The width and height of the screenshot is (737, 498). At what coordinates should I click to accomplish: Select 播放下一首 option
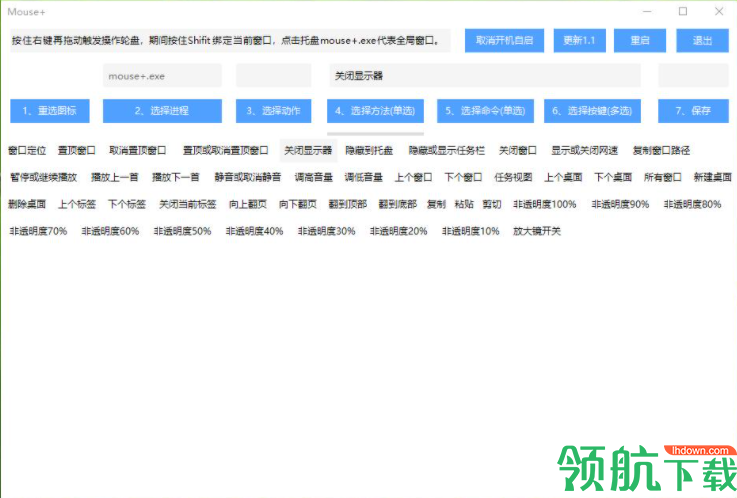[x=176, y=177]
